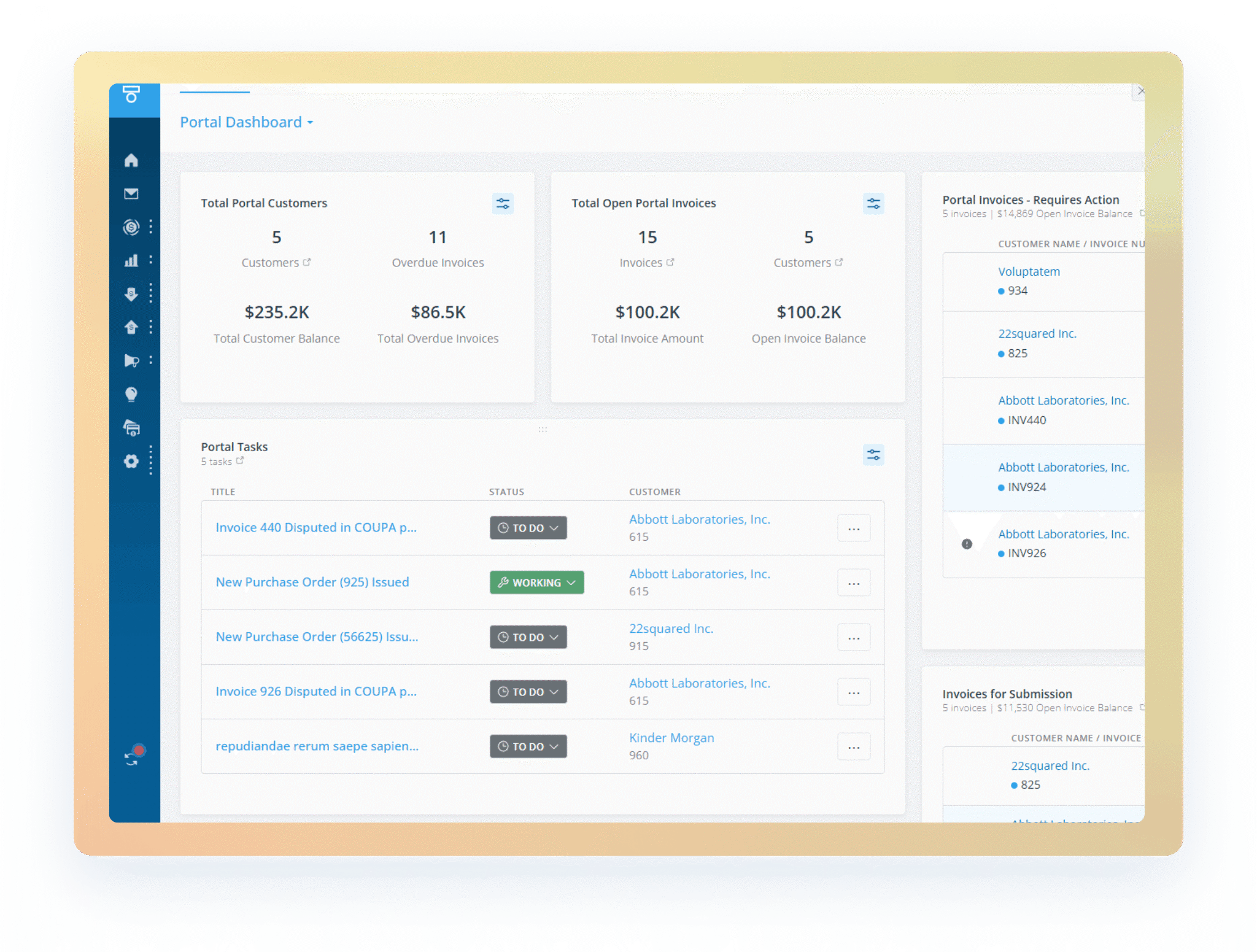Click more options button for 22squared Inc. task
The width and height of the screenshot is (1257, 952).
854,638
